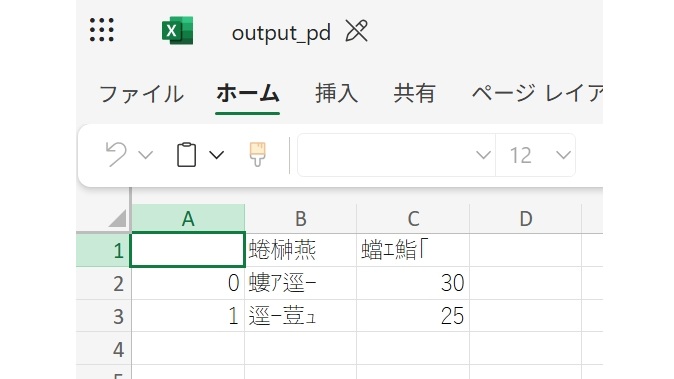The width and height of the screenshot is (674, 379).
Task: Click cell B2 with garbled text
Action: coord(300,283)
